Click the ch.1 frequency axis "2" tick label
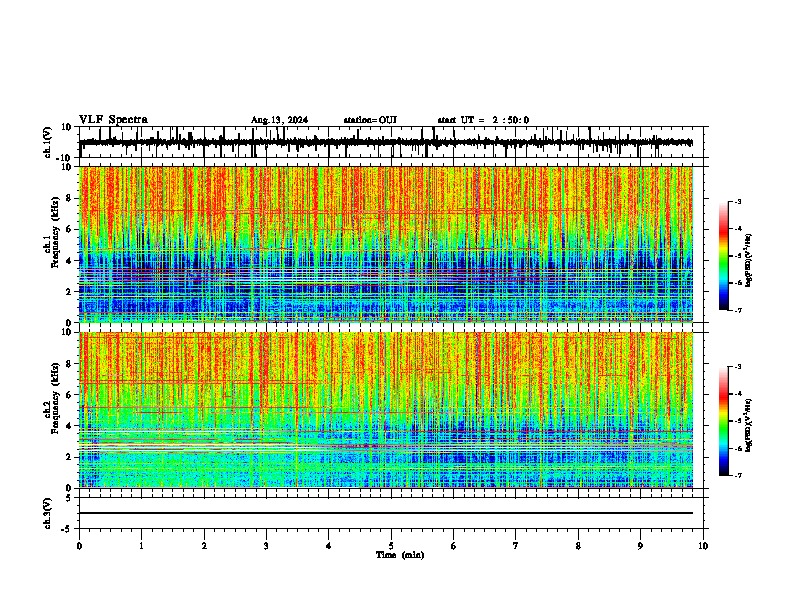This screenshot has height=612, width=792. tap(70, 291)
